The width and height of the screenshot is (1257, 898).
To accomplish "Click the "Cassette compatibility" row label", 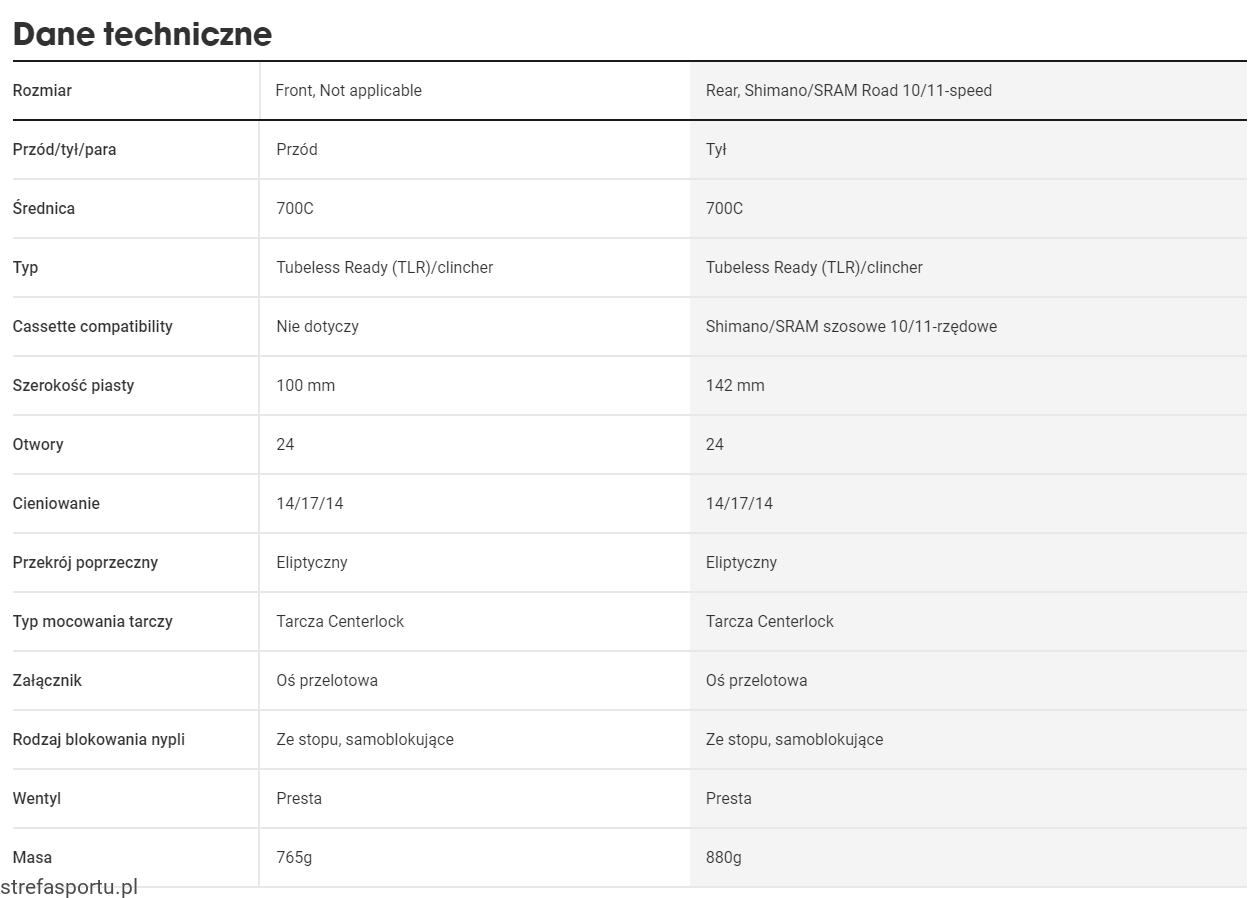I will click(x=93, y=327).
